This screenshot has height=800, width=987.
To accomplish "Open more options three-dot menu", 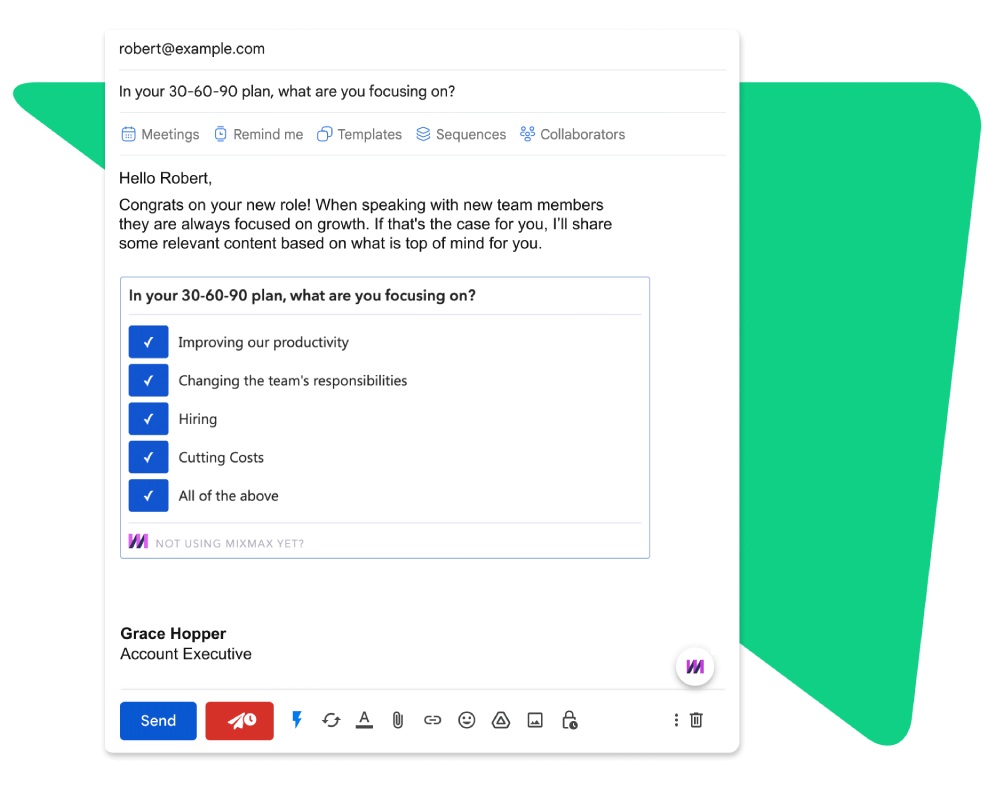I will [676, 720].
